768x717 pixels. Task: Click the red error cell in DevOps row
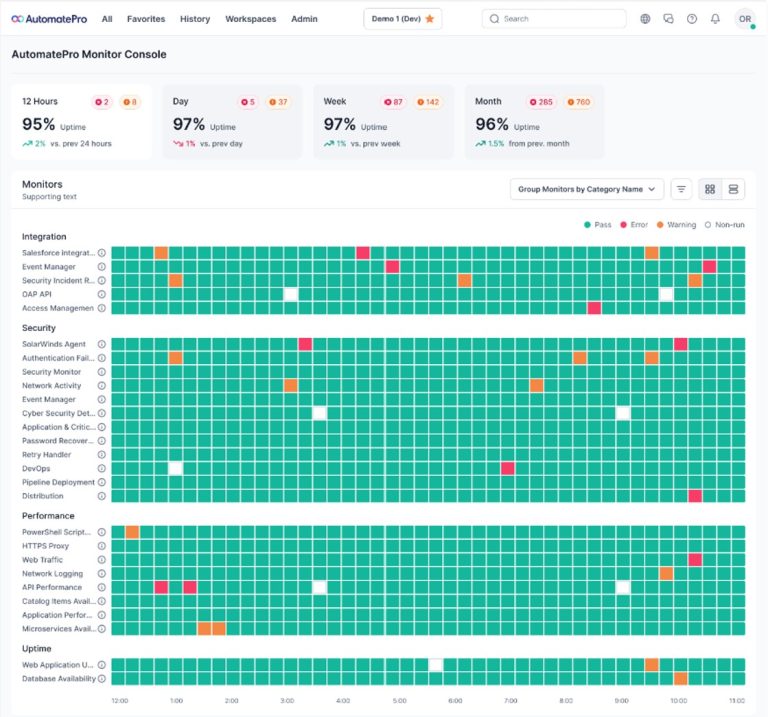(507, 468)
